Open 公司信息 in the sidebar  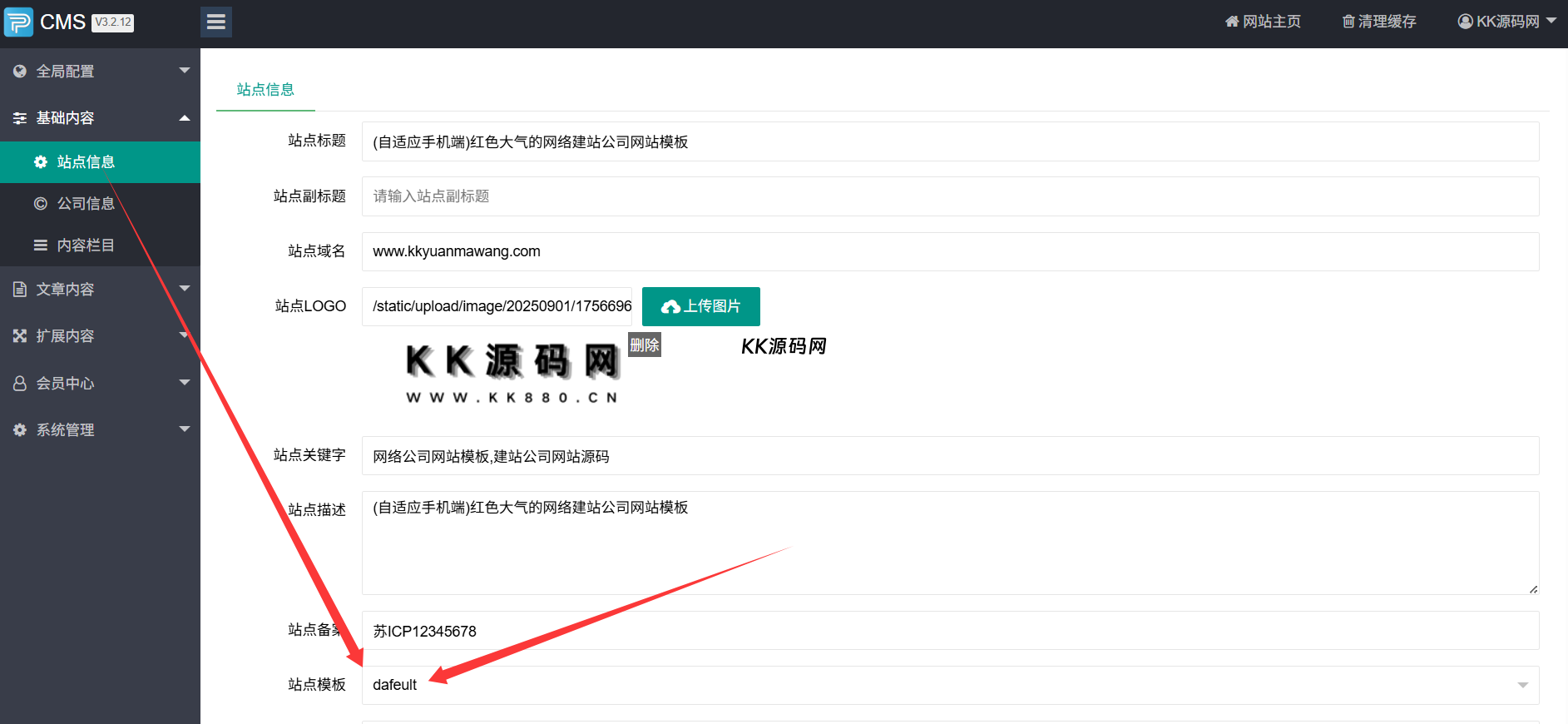100,204
